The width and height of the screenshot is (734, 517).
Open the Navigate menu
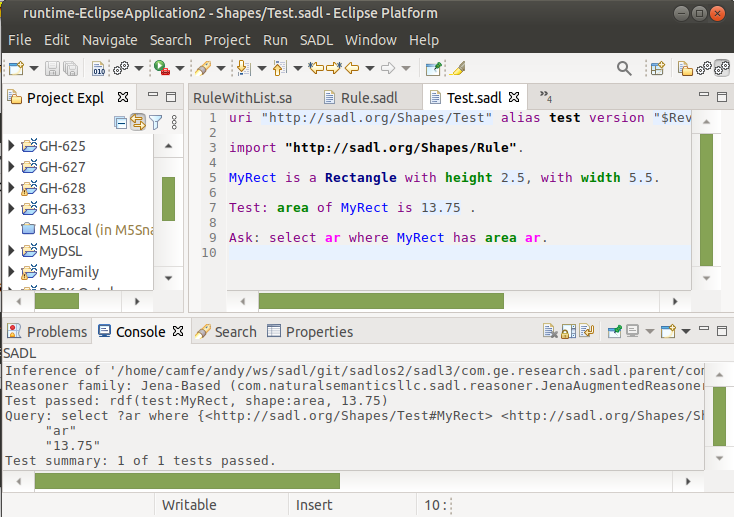(110, 40)
